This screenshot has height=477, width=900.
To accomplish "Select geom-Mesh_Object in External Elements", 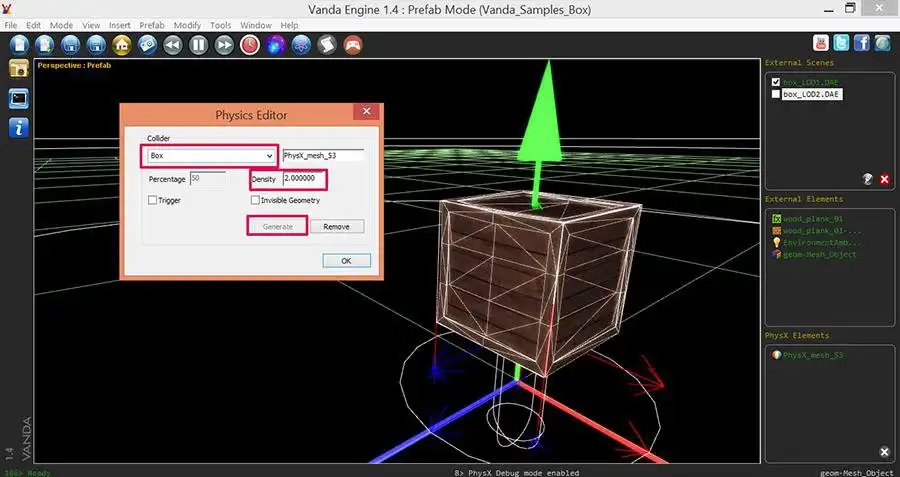I will [819, 254].
